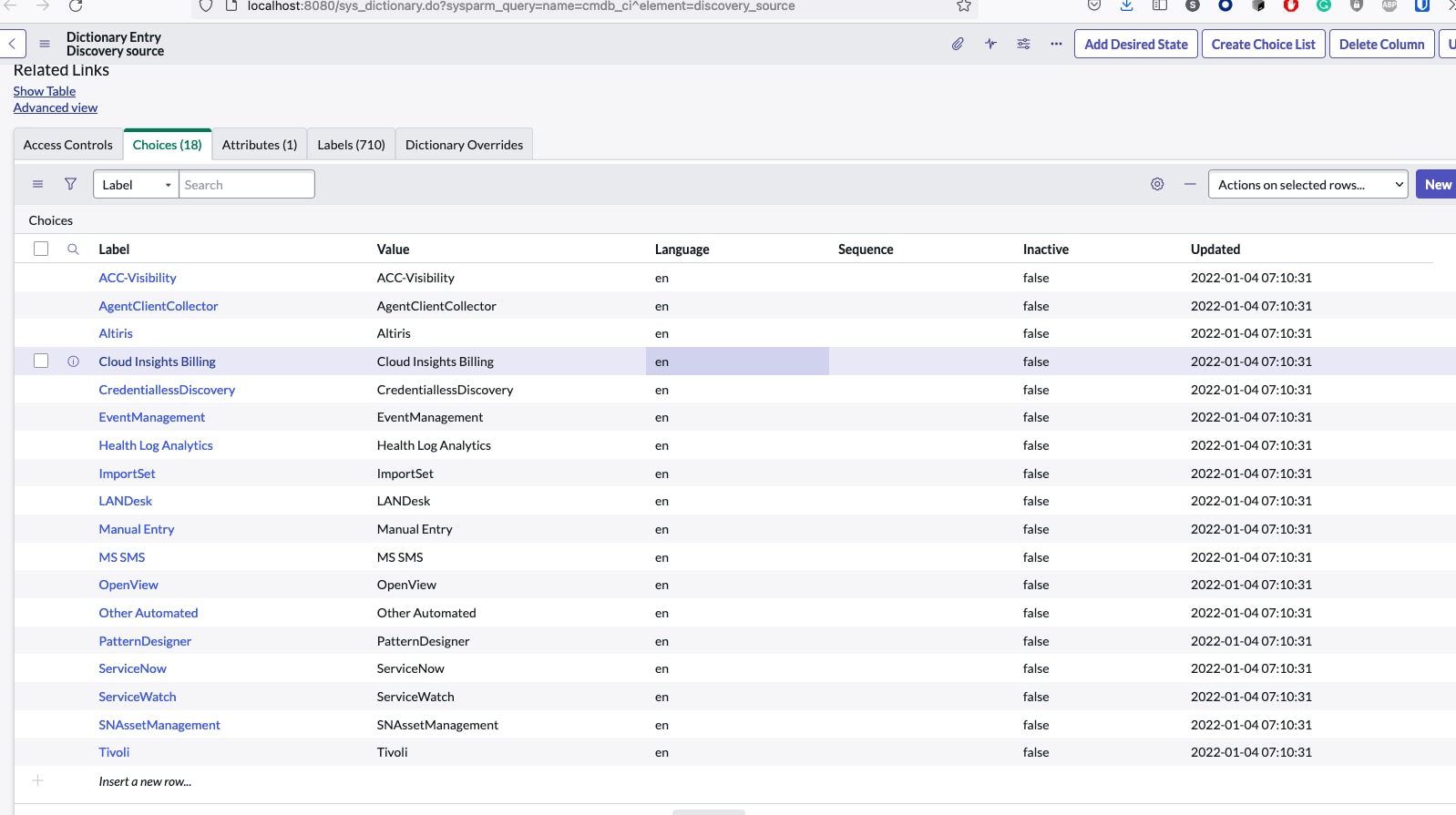
Task: Open the Manual Entry label link
Action: pyautogui.click(x=137, y=529)
